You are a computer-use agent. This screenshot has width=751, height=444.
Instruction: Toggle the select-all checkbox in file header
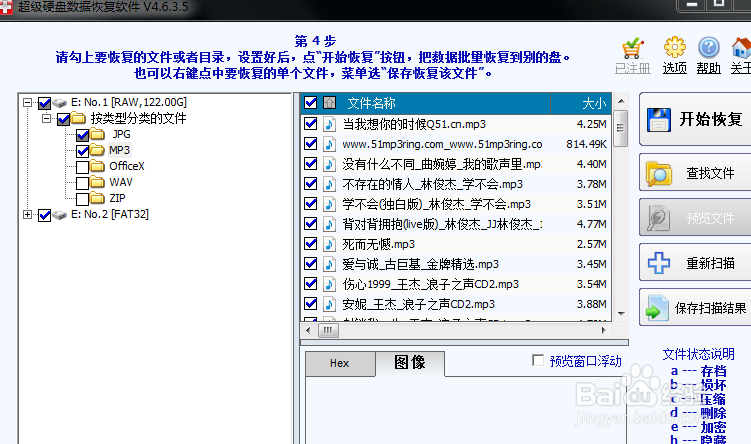(x=310, y=102)
